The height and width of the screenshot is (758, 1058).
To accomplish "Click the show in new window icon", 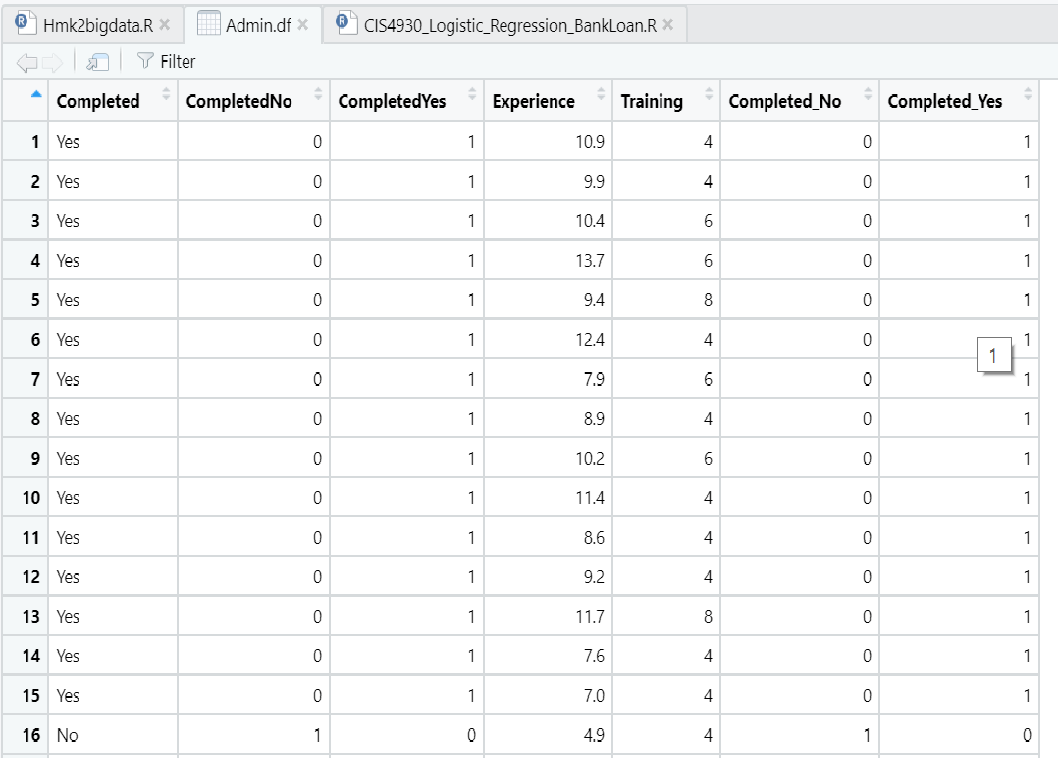I will (98, 63).
